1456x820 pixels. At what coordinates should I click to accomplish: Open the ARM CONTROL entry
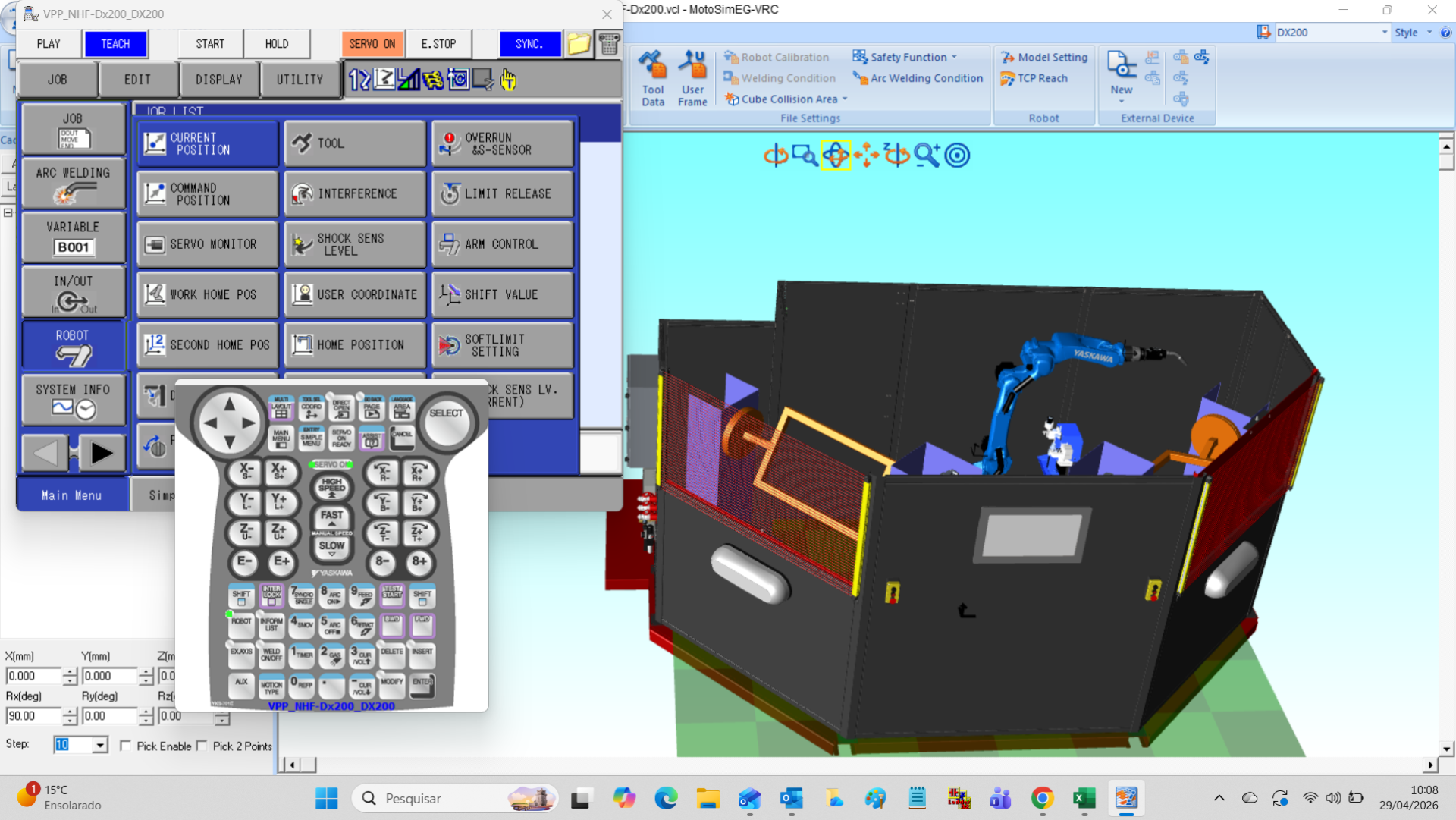click(502, 244)
